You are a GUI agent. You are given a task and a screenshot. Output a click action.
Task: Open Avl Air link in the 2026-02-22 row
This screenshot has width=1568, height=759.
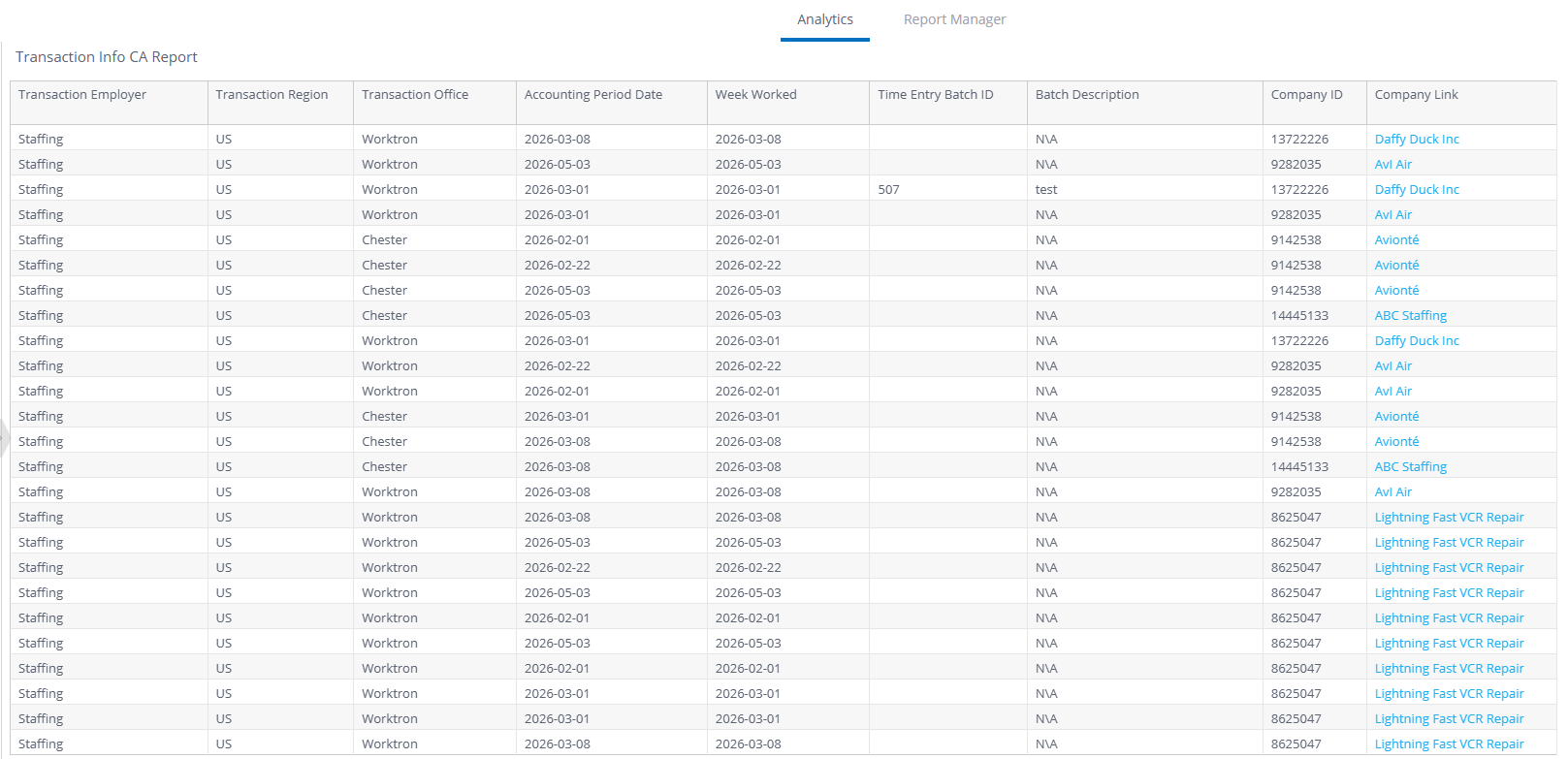1393,365
